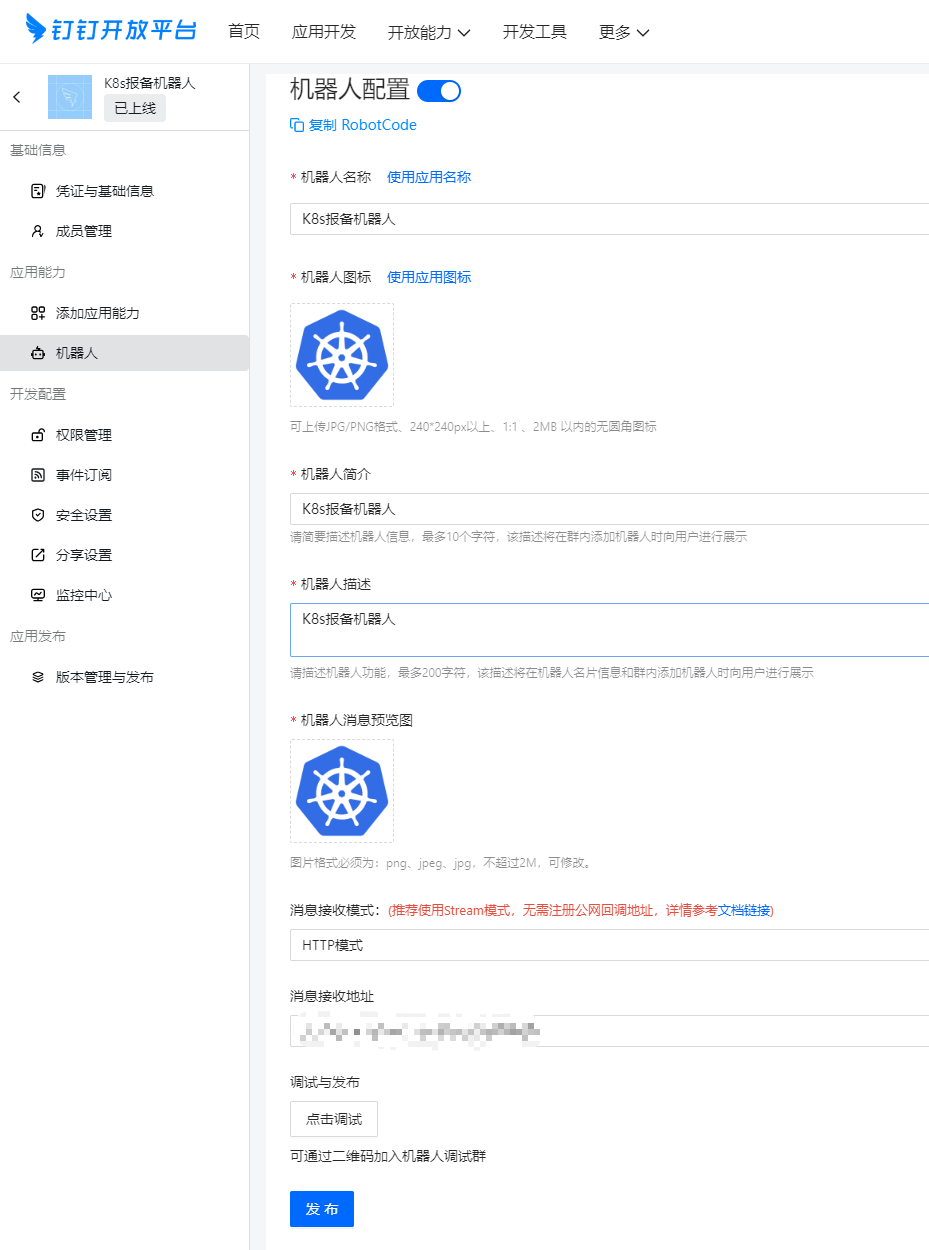
Task: Click the 已上线 status badge
Action: point(135,108)
